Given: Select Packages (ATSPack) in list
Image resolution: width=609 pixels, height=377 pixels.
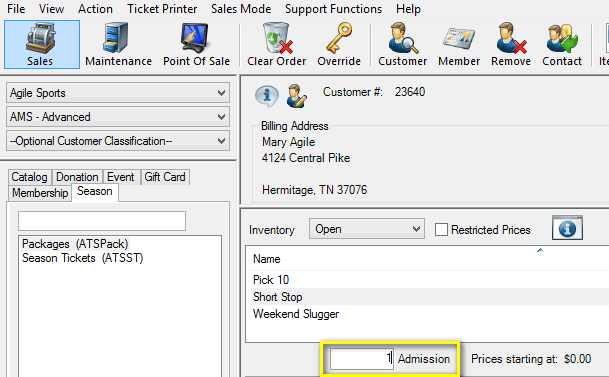Looking at the screenshot, I should [x=75, y=244].
